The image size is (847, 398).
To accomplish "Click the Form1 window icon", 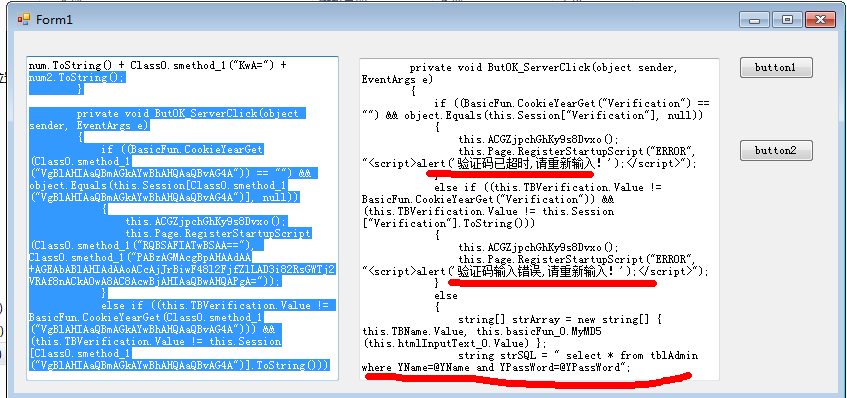I will pos(23,20).
